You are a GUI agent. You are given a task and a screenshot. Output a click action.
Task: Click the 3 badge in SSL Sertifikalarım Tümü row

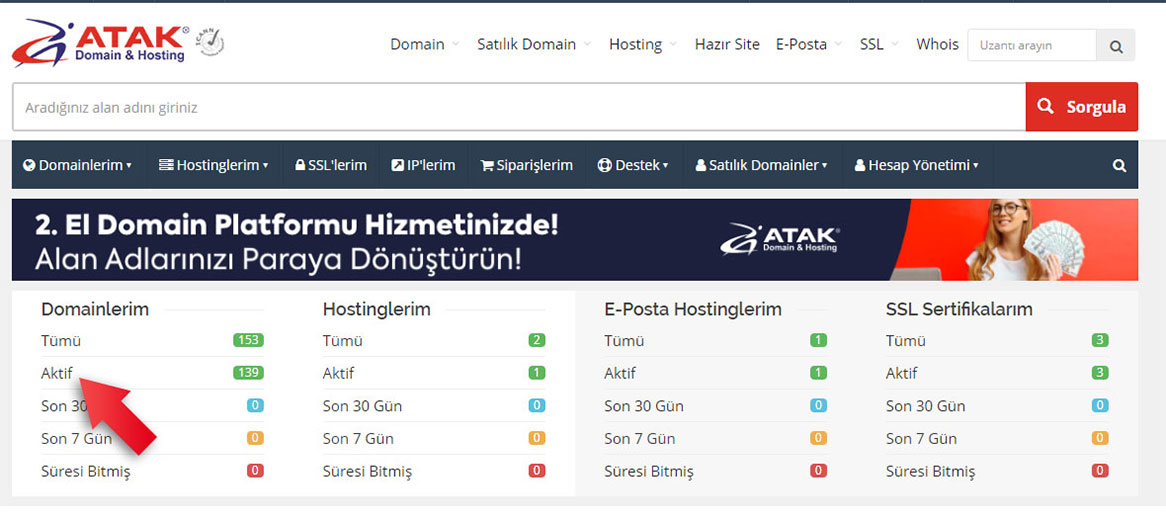[1101, 340]
